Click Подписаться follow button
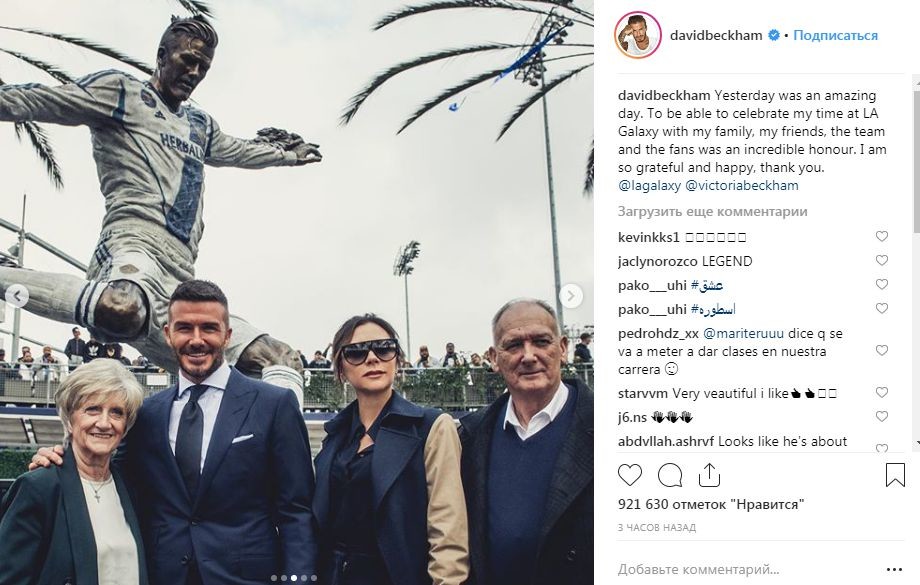 pyautogui.click(x=836, y=35)
